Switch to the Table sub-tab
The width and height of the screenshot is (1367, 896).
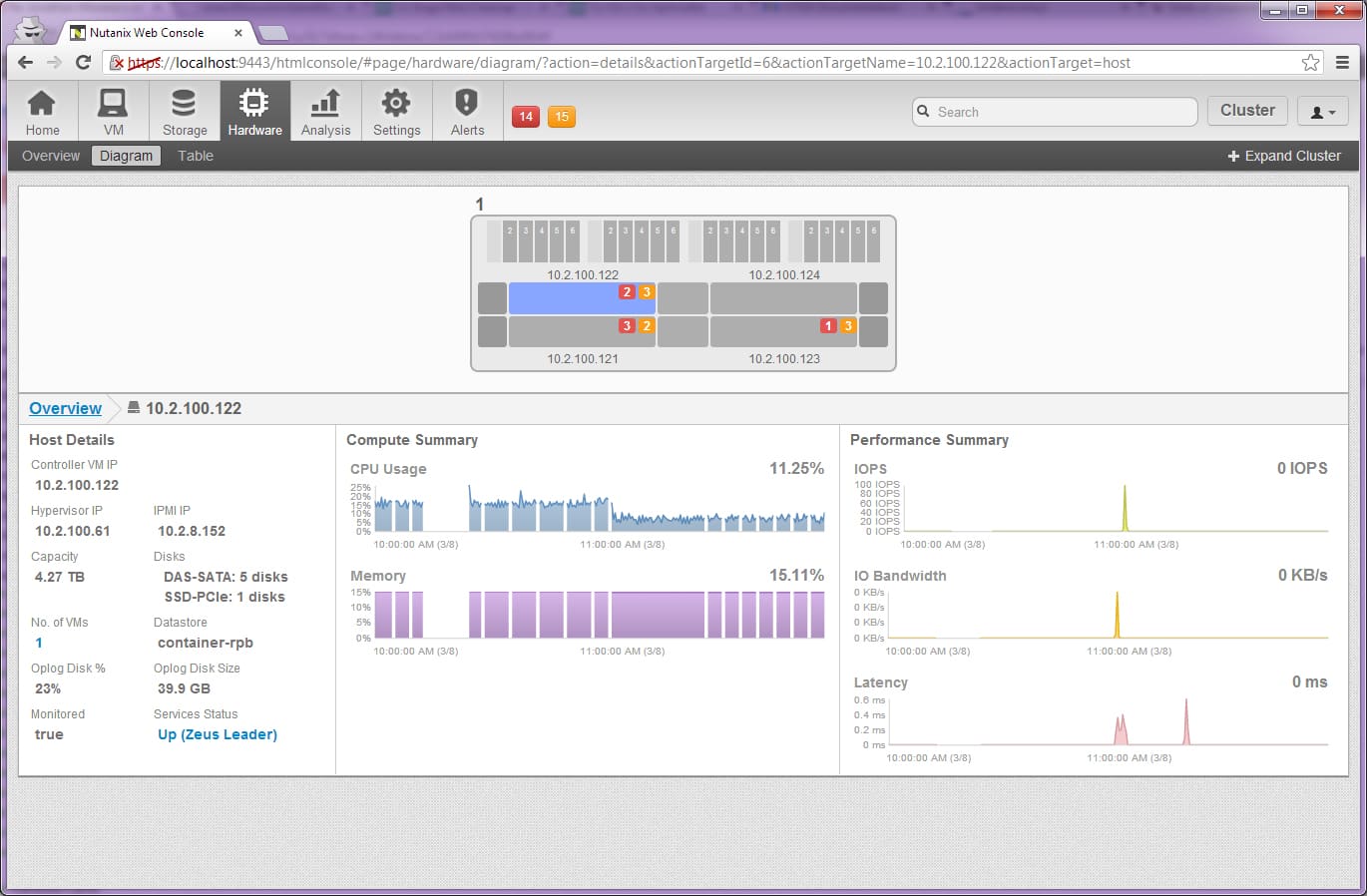pos(196,156)
